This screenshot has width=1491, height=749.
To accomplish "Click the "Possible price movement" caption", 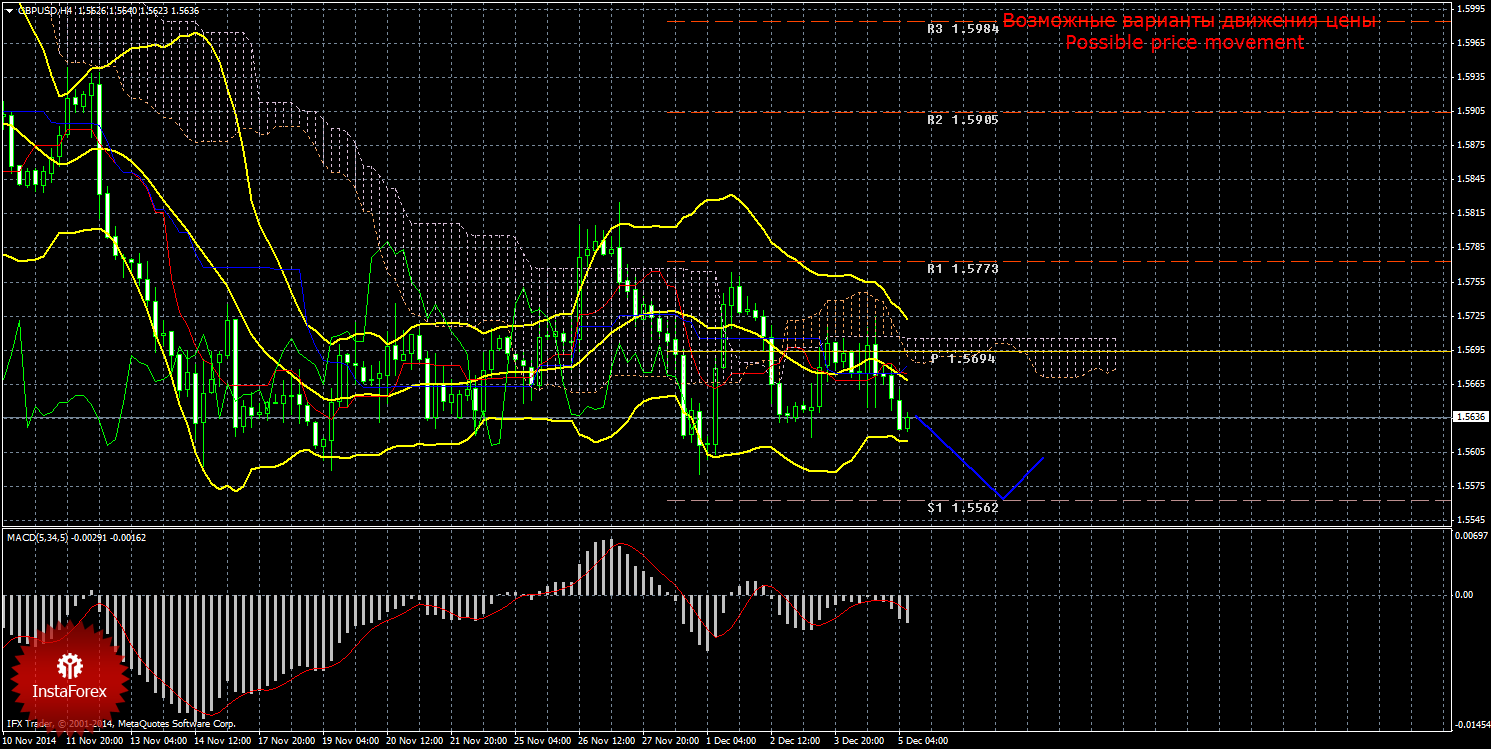I will click(1184, 43).
